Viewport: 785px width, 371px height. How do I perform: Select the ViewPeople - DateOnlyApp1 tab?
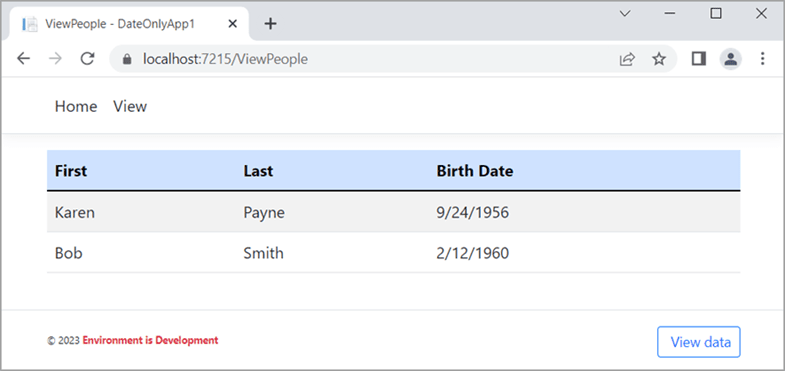click(129, 24)
